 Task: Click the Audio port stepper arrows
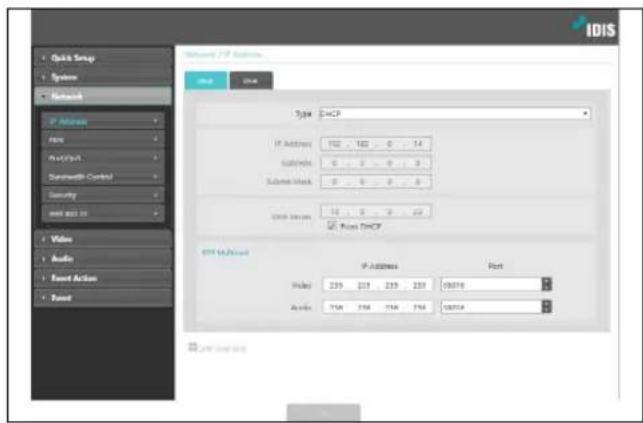coord(547,307)
